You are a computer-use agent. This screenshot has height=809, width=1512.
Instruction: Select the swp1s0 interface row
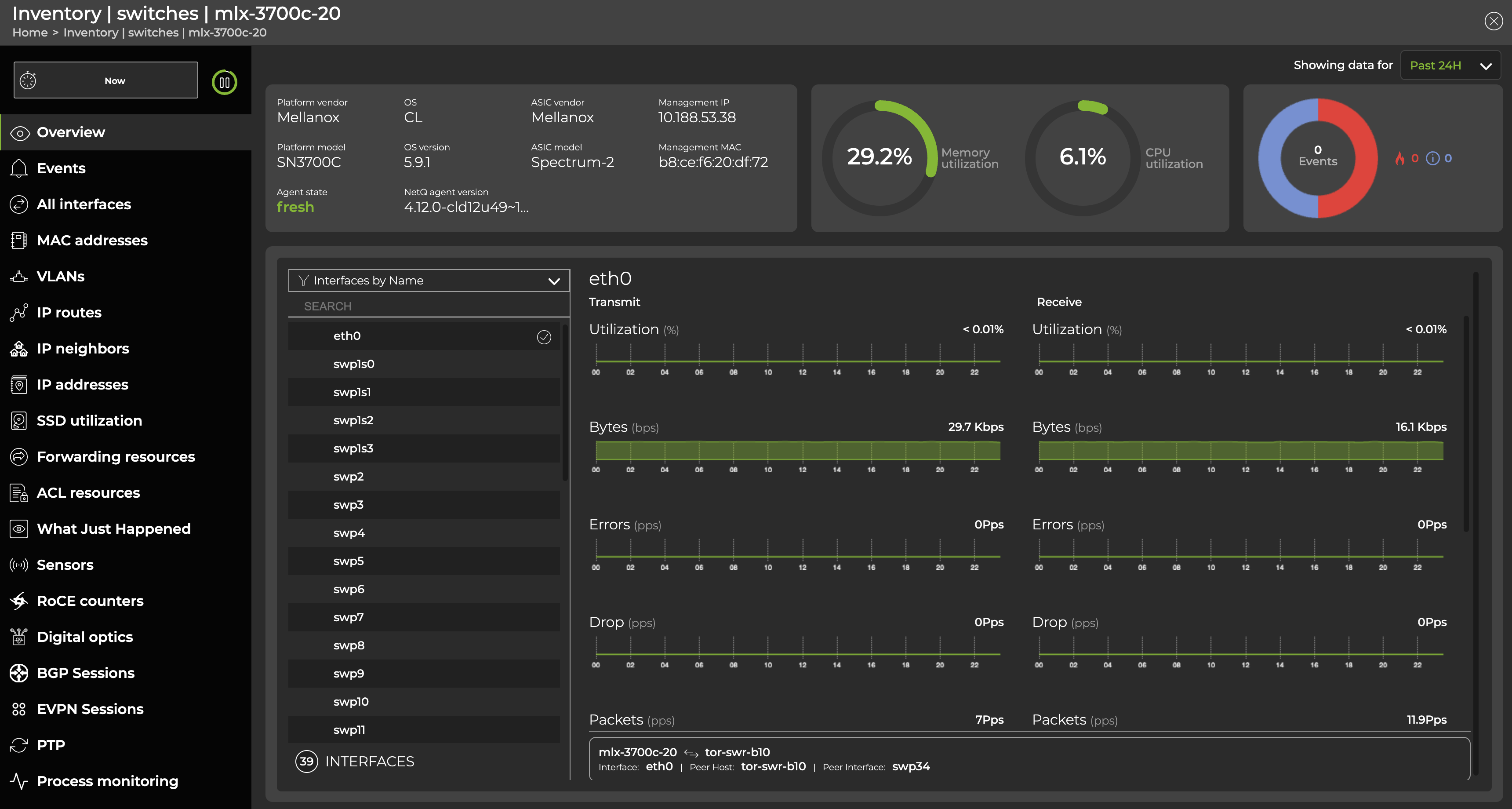click(422, 364)
